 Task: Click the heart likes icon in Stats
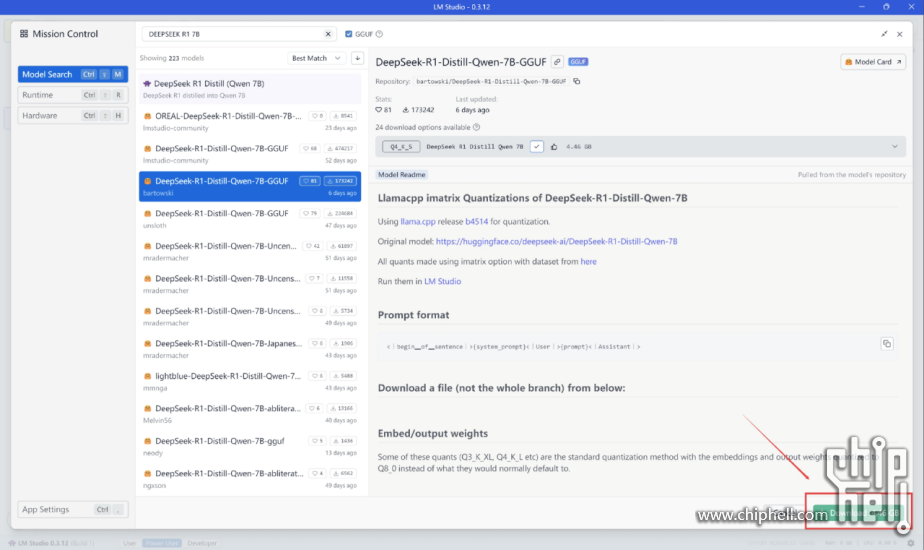378,110
